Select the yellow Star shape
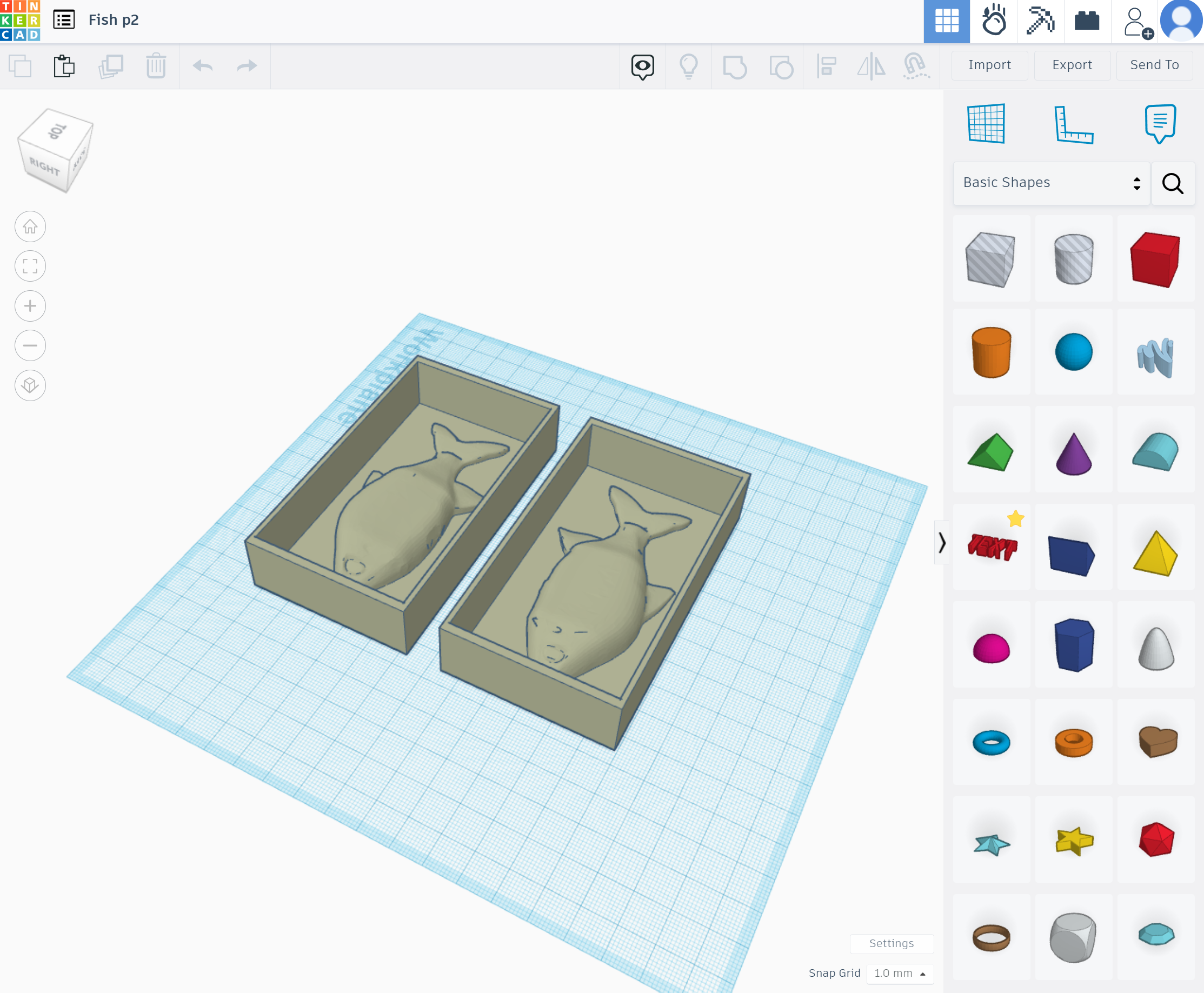This screenshot has height=993, width=1204. (1074, 840)
